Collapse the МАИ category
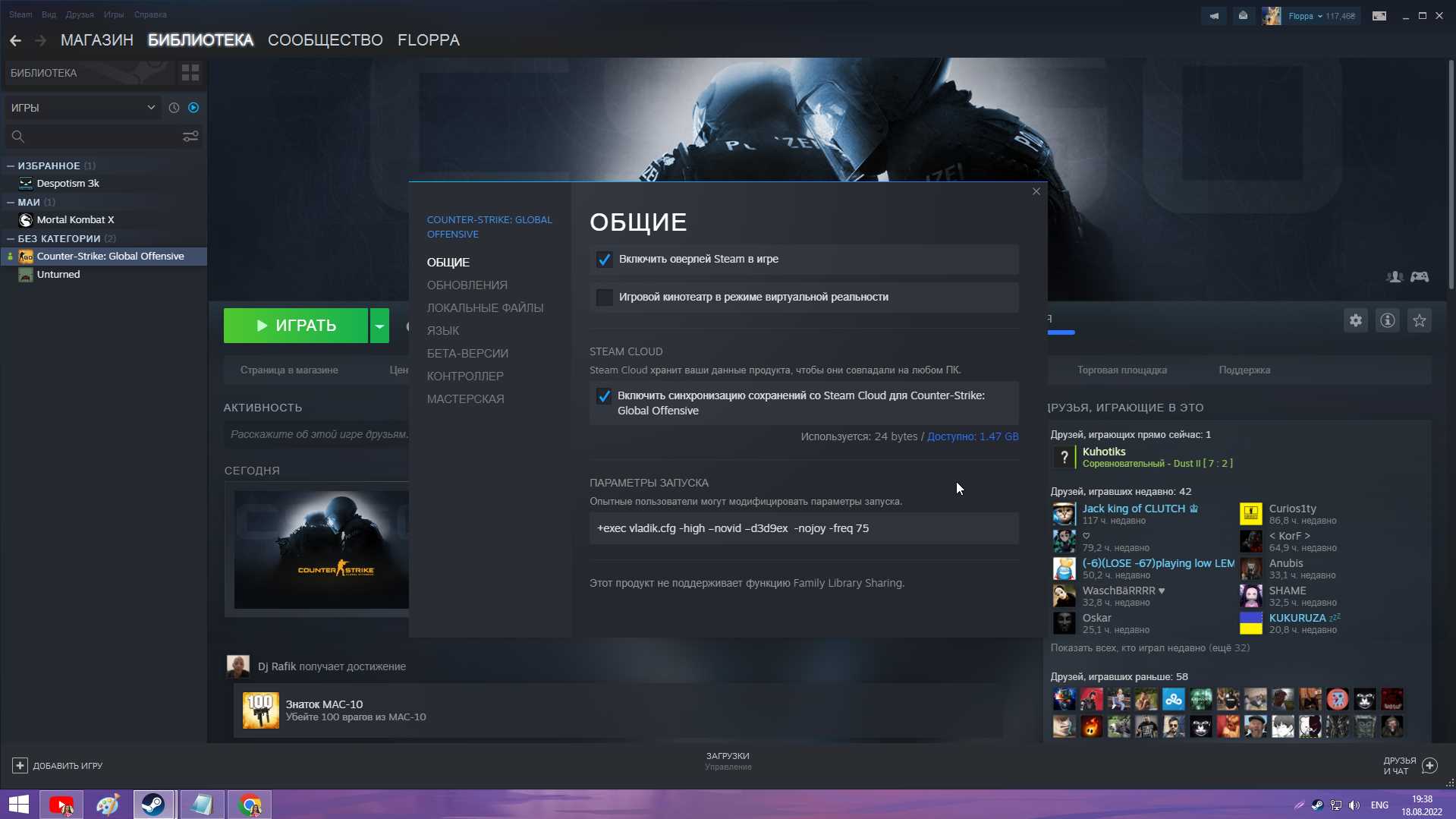1456x819 pixels. click(x=11, y=203)
